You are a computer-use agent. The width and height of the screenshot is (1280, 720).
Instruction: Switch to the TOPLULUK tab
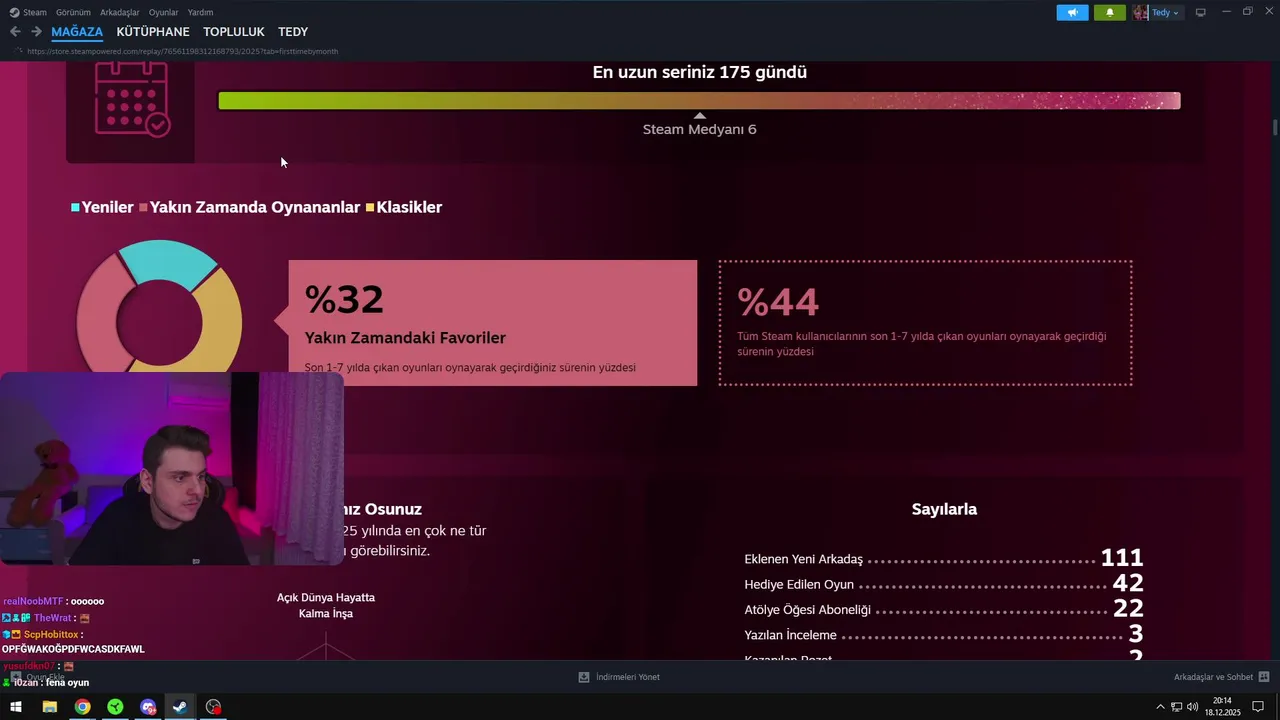click(x=234, y=32)
